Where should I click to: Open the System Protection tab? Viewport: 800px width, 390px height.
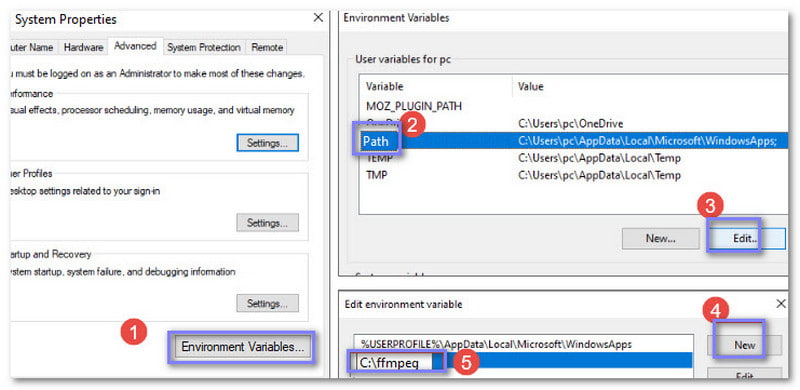pyautogui.click(x=204, y=47)
